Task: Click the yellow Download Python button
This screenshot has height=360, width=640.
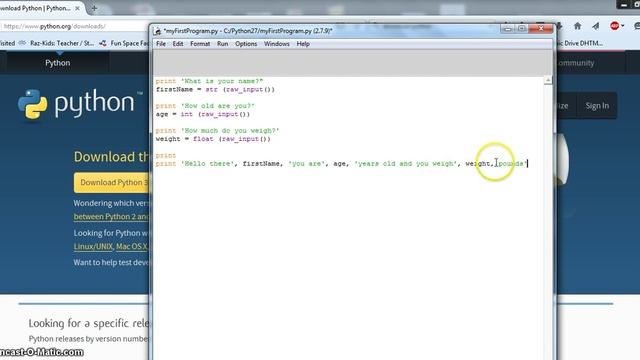Action: tap(112, 182)
